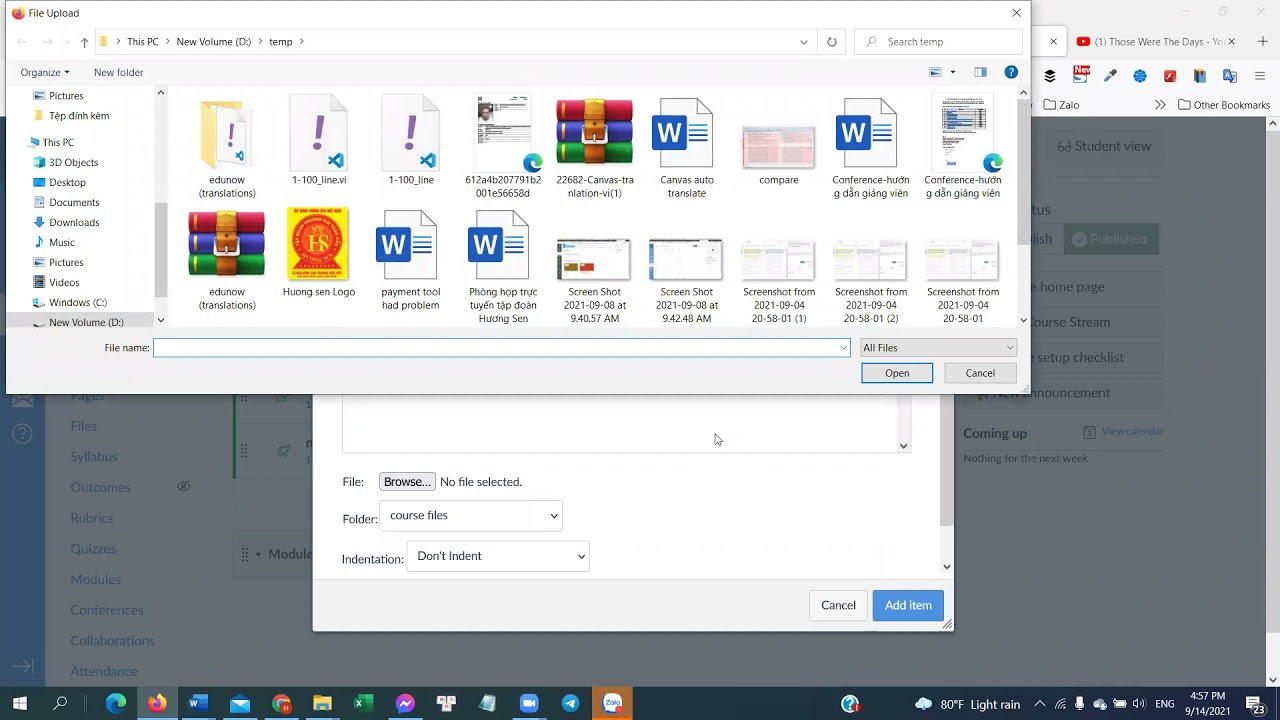Click the Browse... file button
Screen dimensions: 1280x720
pyautogui.click(x=407, y=482)
